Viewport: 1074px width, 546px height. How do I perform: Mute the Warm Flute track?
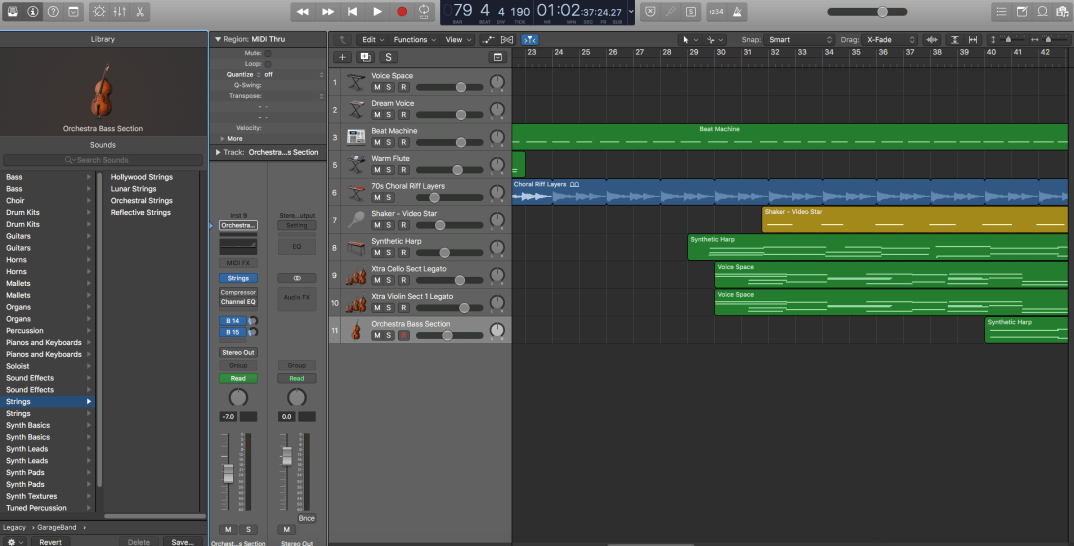377,170
